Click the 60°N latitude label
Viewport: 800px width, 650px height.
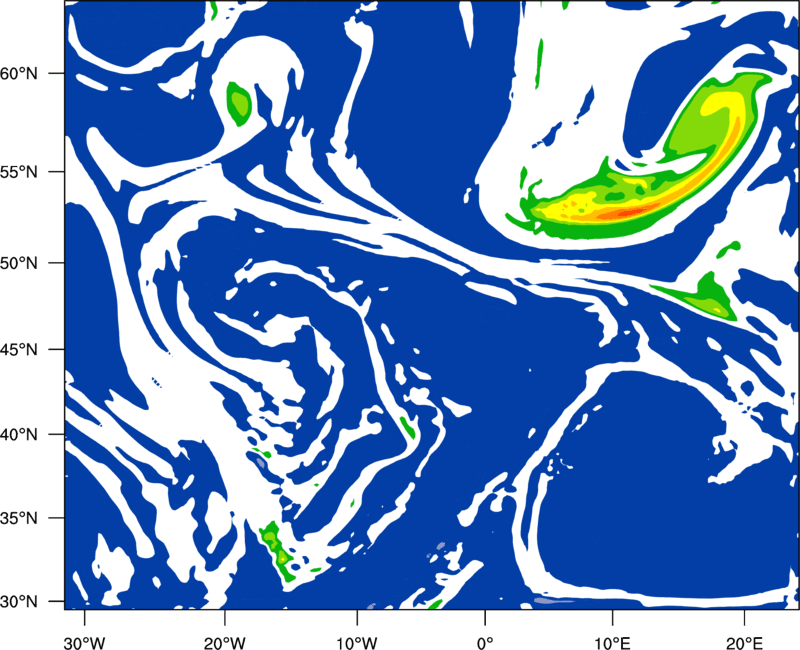coord(19,74)
